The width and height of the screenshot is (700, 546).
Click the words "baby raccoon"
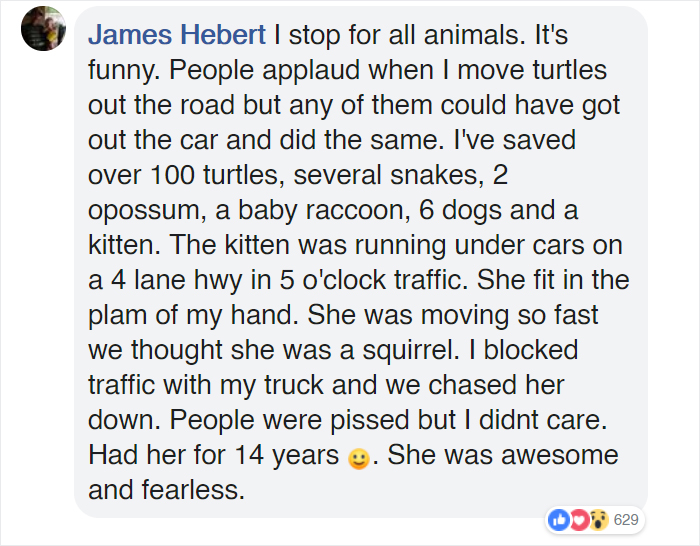pyautogui.click(x=324, y=210)
